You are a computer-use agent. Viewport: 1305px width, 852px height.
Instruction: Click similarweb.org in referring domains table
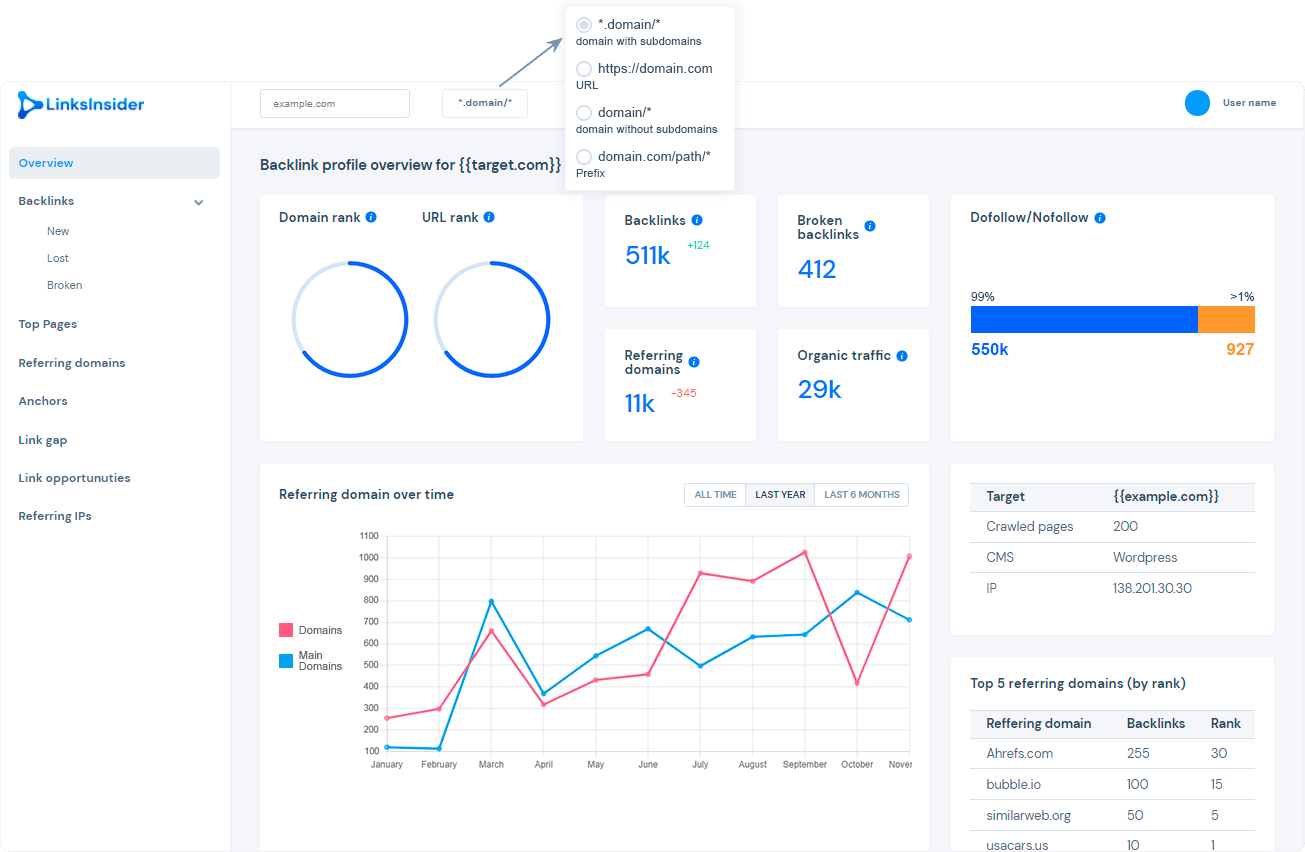(1029, 815)
